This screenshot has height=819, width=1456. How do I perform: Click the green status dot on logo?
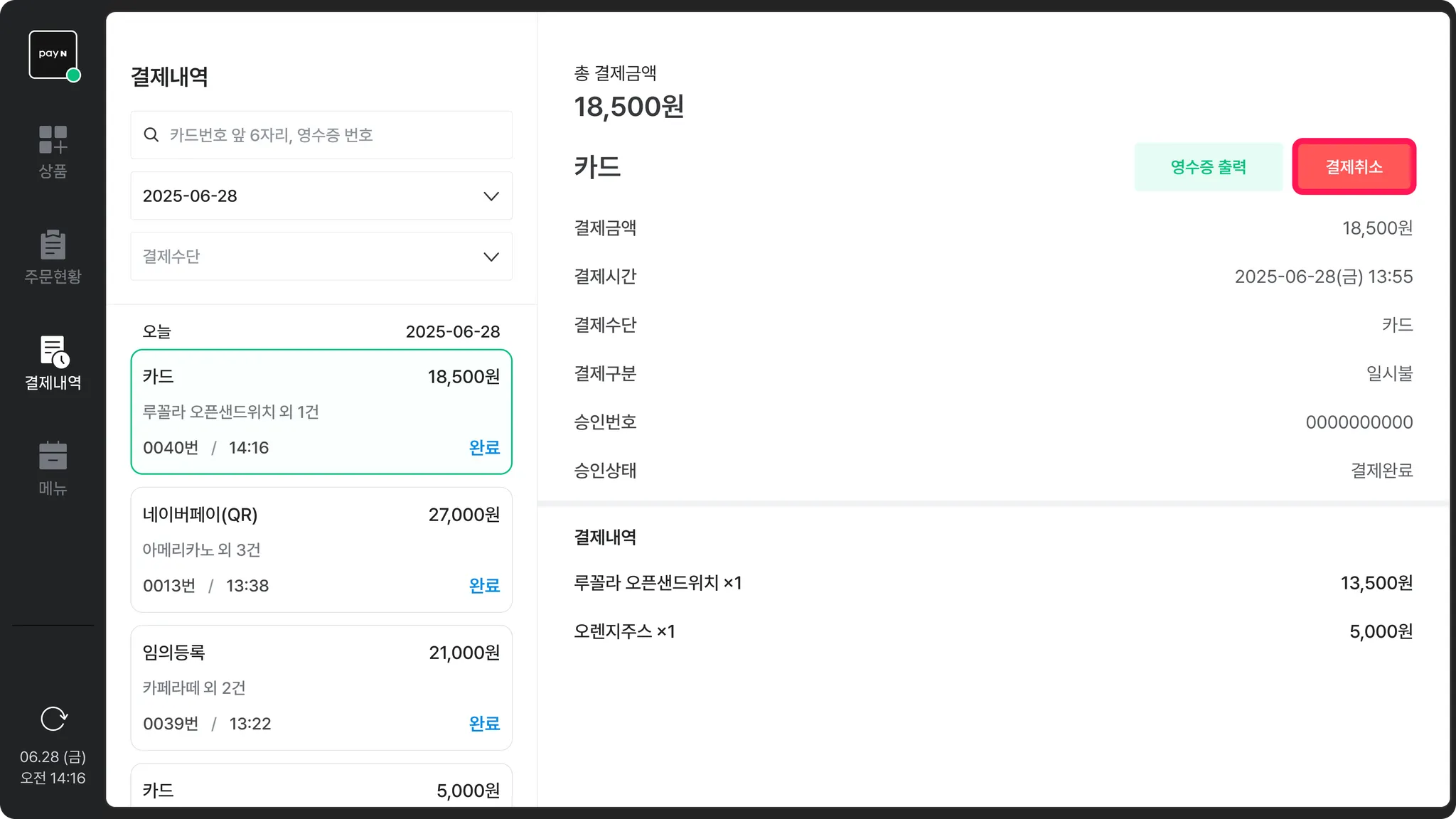[73, 75]
